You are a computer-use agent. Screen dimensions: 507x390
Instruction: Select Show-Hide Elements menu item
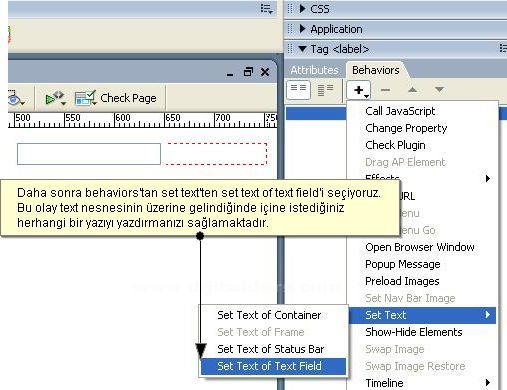[x=414, y=332]
